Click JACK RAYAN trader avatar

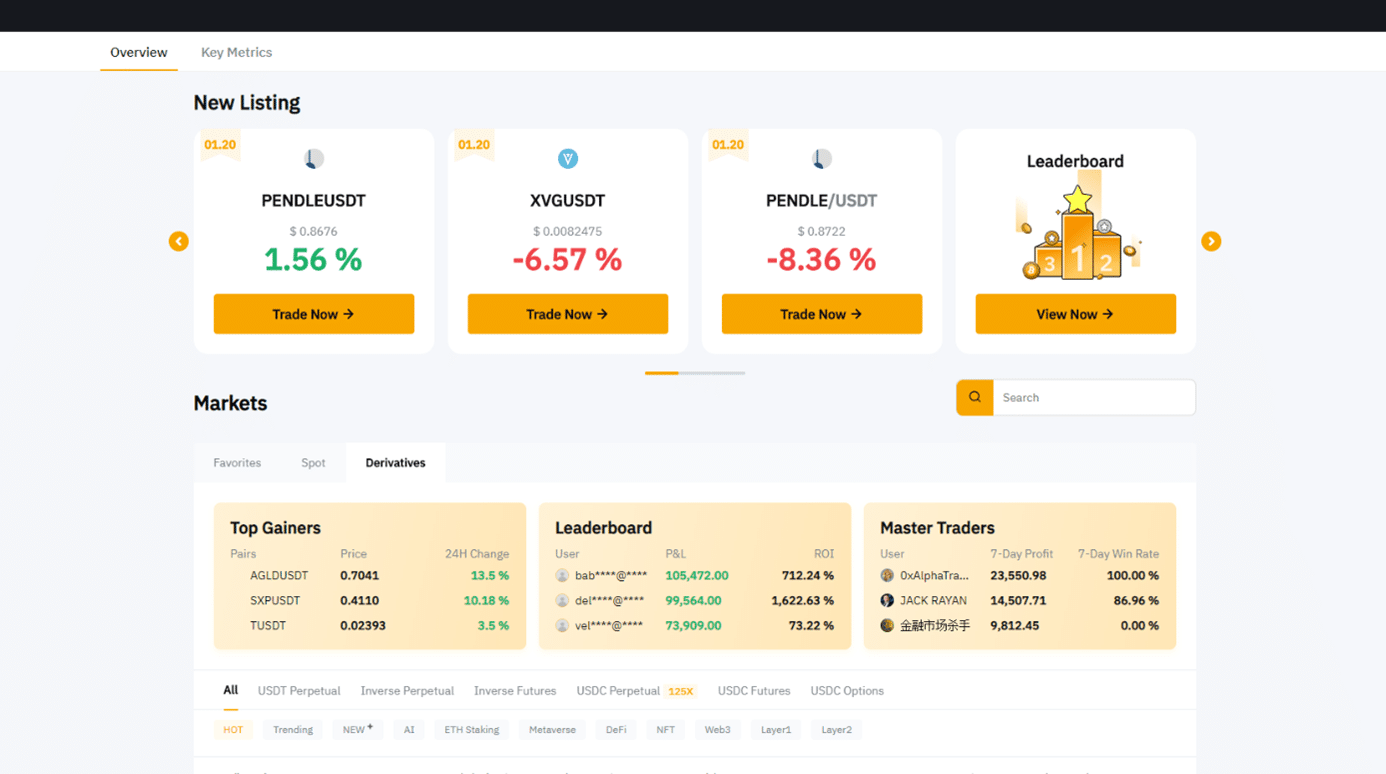[887, 601]
